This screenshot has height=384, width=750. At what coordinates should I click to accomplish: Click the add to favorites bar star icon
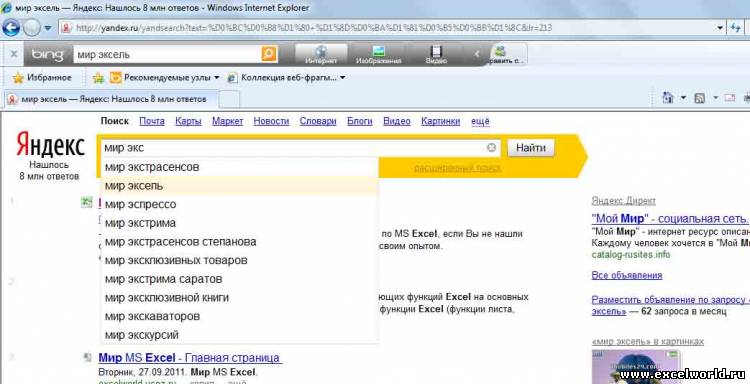coord(98,77)
